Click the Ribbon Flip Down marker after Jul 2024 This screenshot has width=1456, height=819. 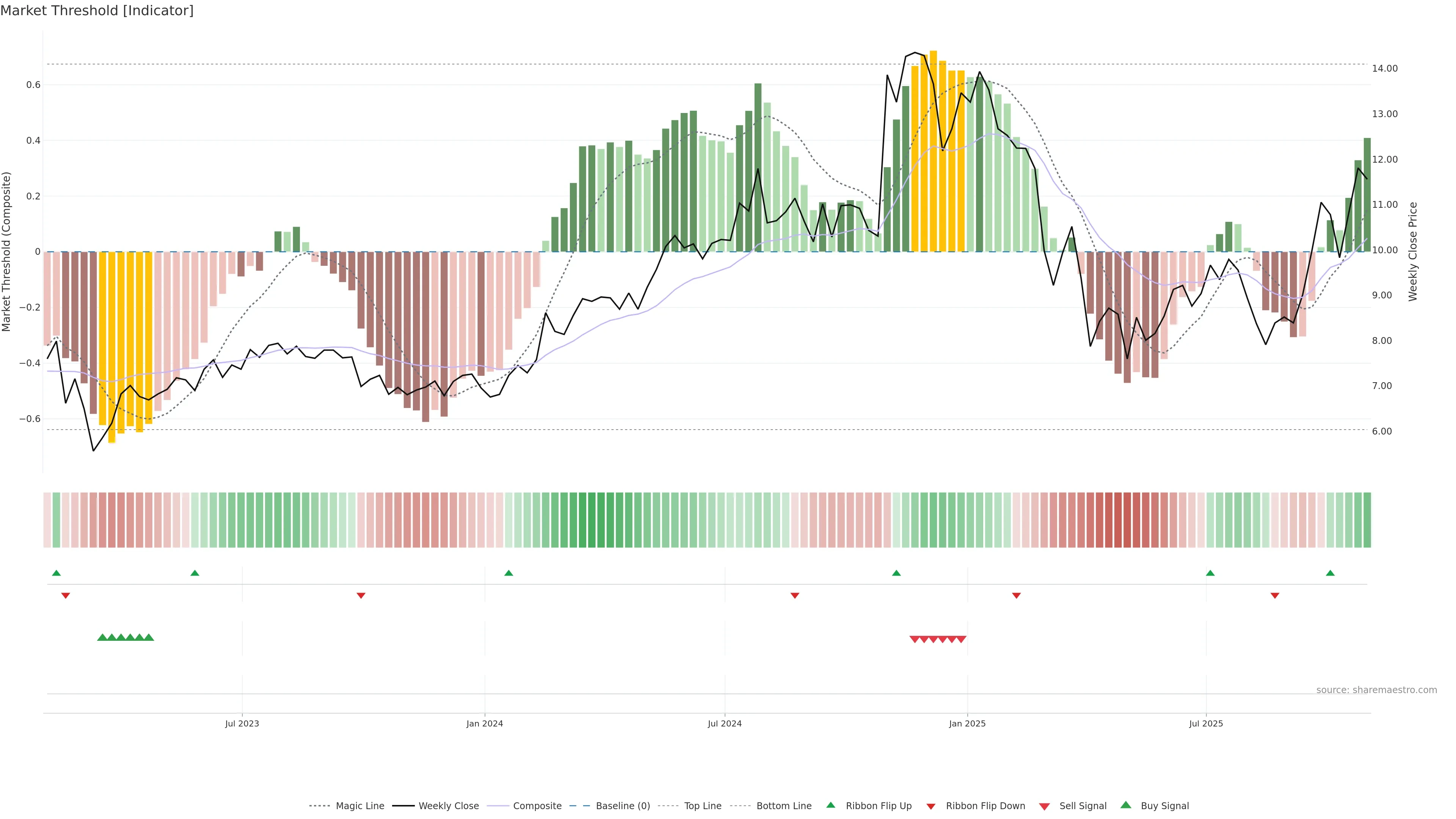point(795,596)
